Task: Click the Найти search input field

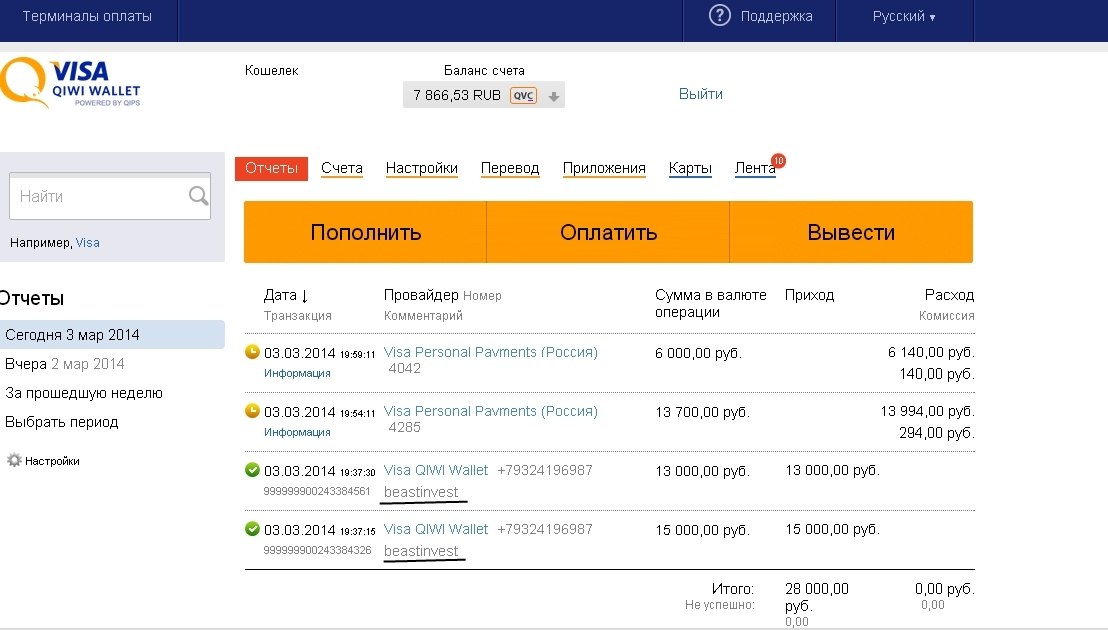Action: pos(110,196)
